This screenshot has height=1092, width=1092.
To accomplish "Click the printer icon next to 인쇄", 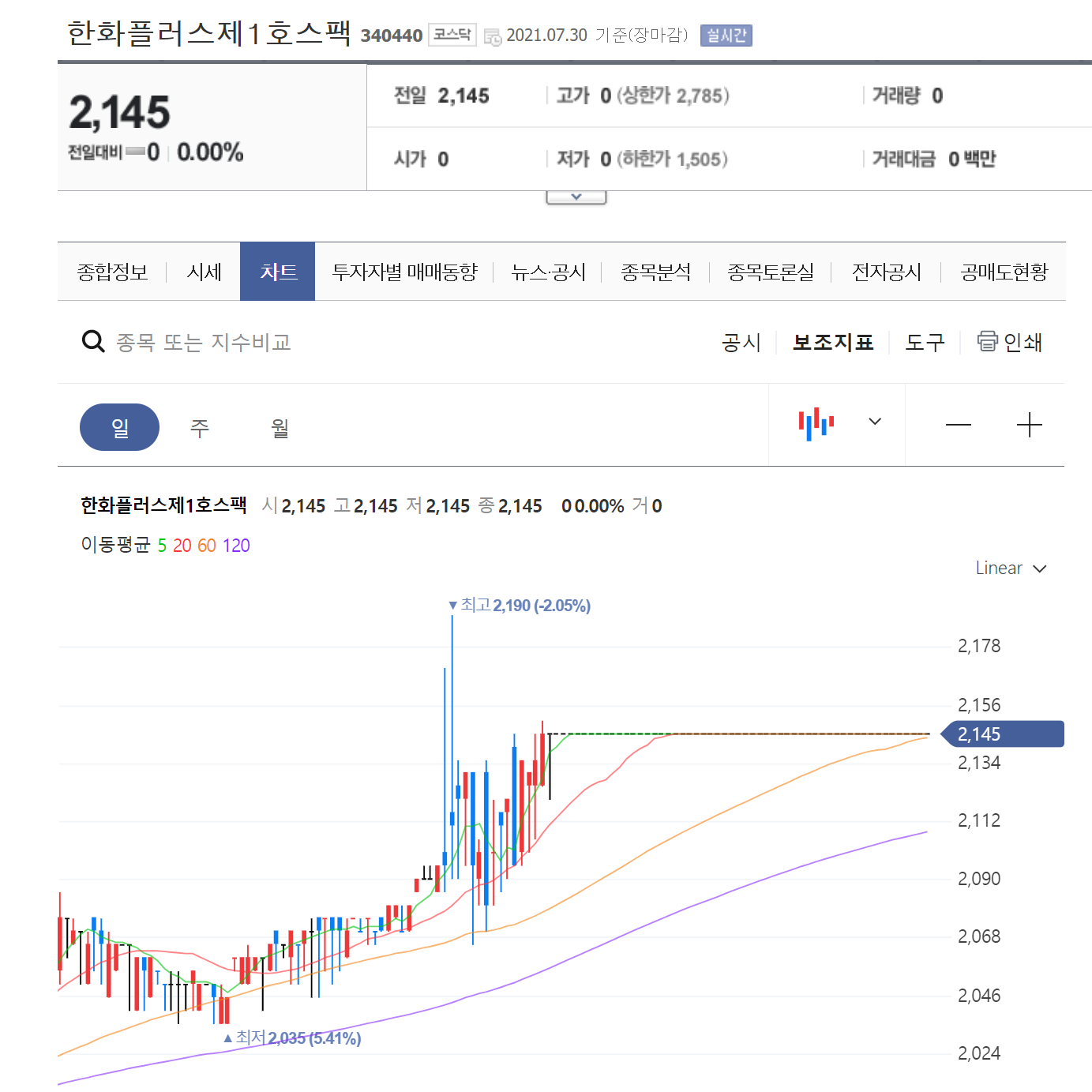I will (988, 340).
